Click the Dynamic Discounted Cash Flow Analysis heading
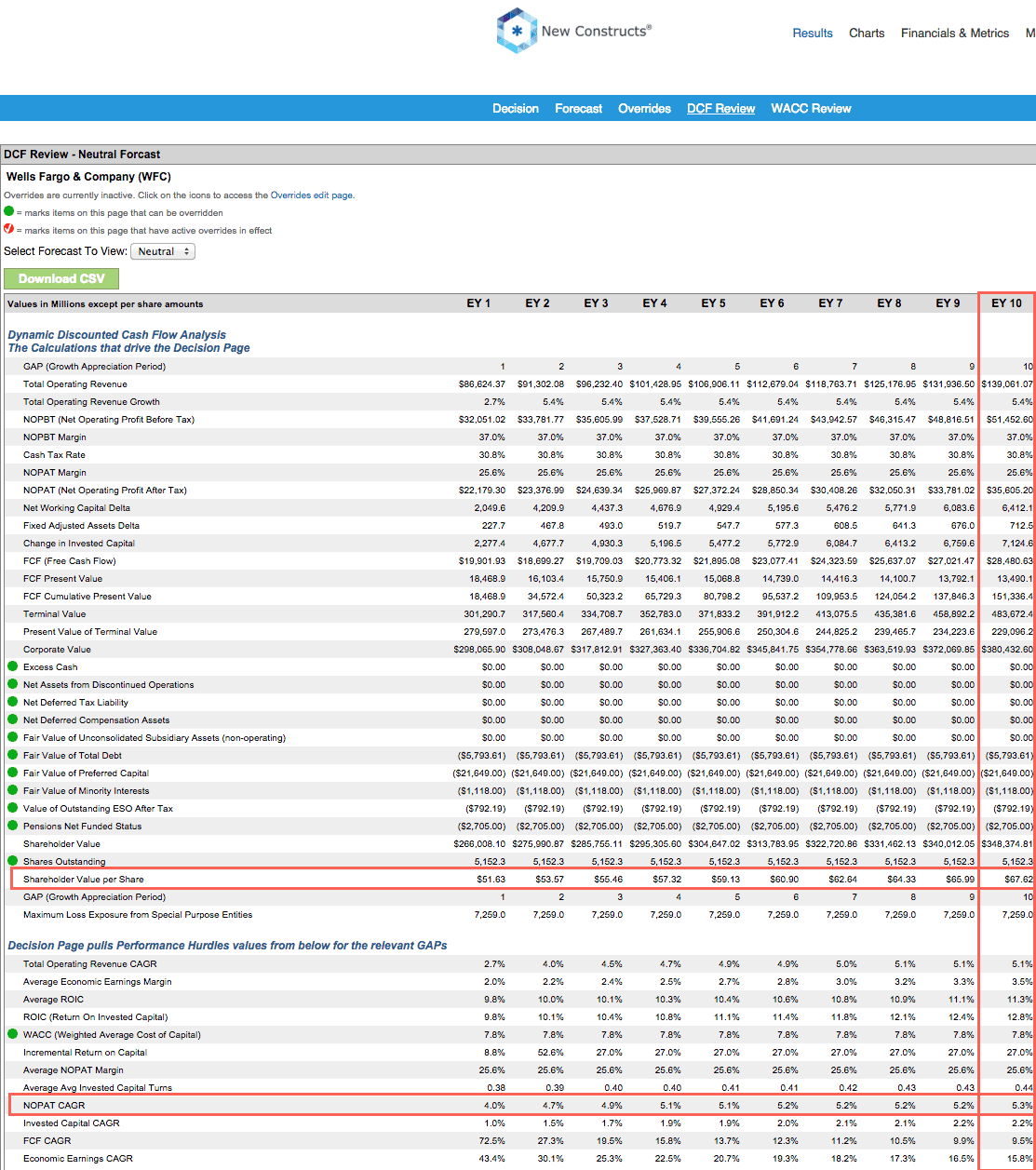Screen dimensions: 1036x1170 click(117, 334)
